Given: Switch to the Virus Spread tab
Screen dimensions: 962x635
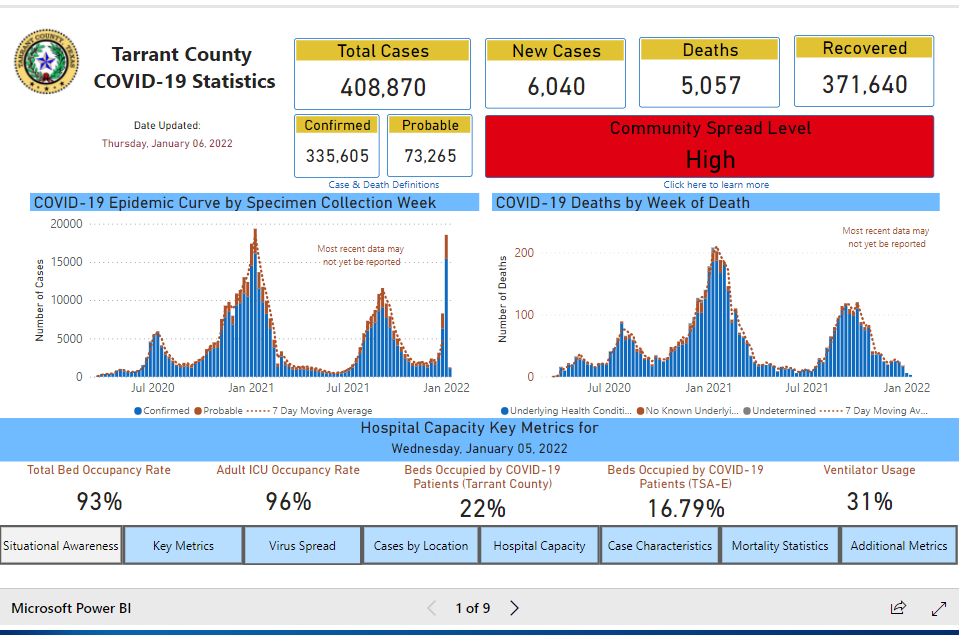Looking at the screenshot, I should pos(302,545).
